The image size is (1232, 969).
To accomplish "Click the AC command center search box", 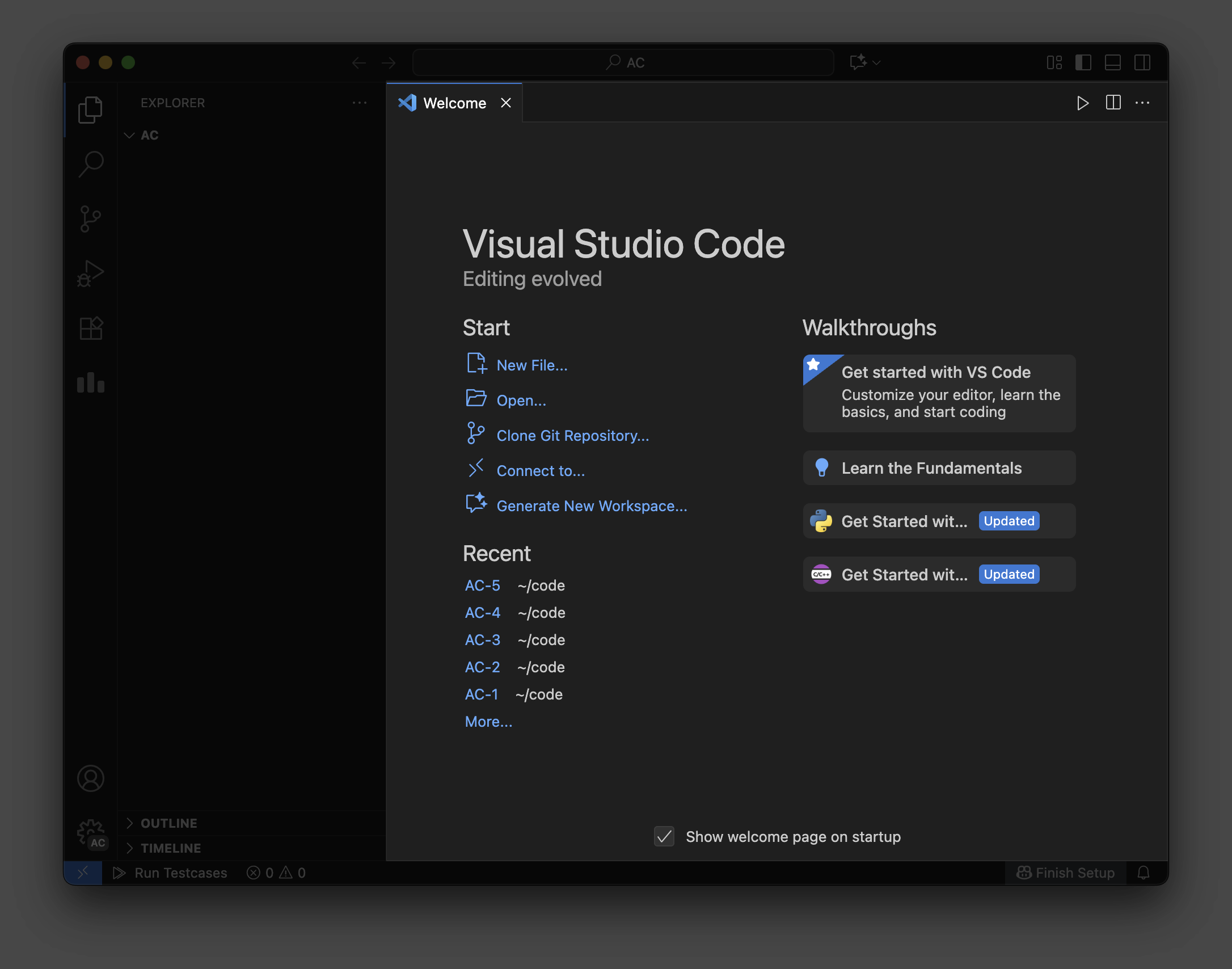I will pos(623,62).
